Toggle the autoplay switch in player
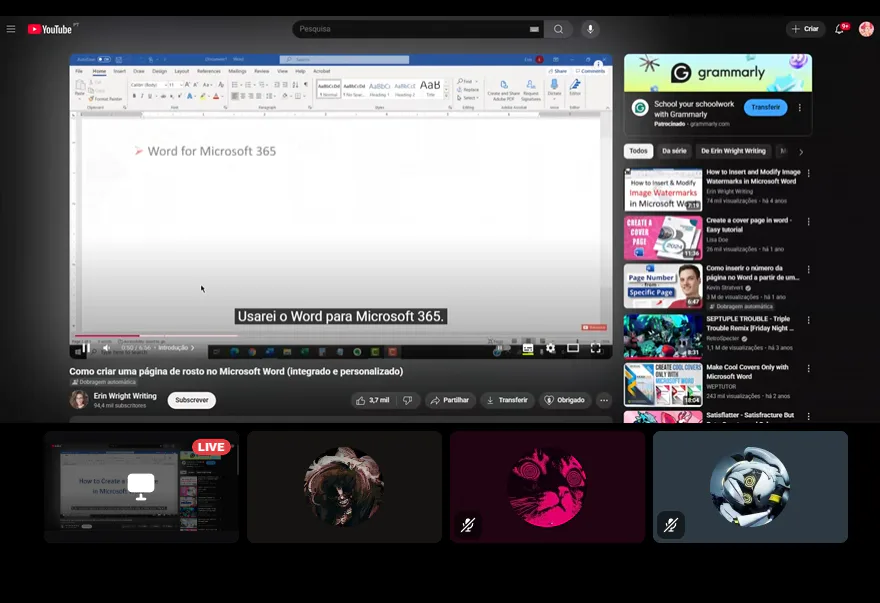 click(502, 349)
